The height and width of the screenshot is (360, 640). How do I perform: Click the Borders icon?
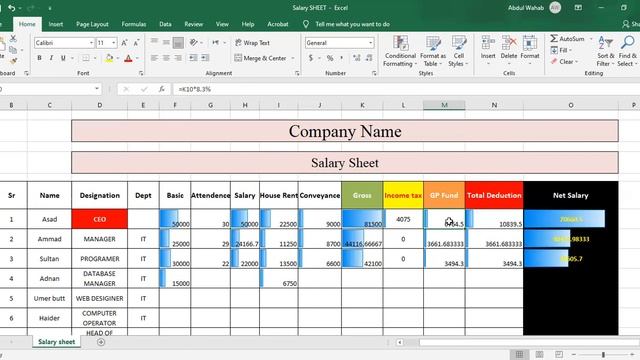tap(85, 58)
